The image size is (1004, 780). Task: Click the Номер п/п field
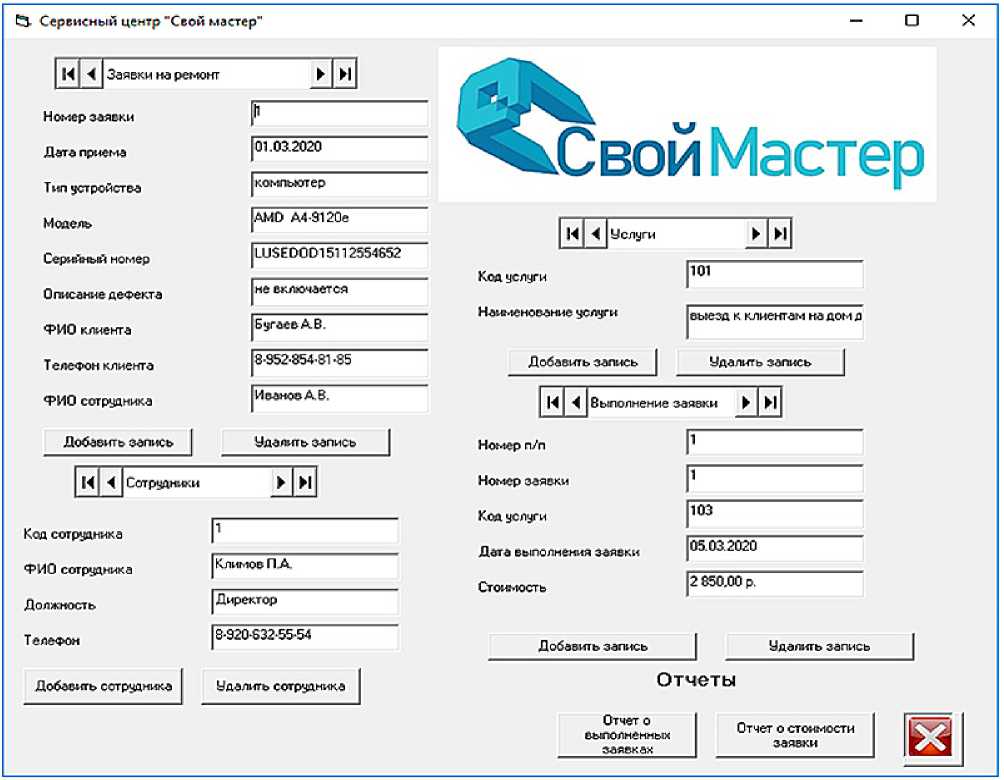pyautogui.click(x=775, y=442)
